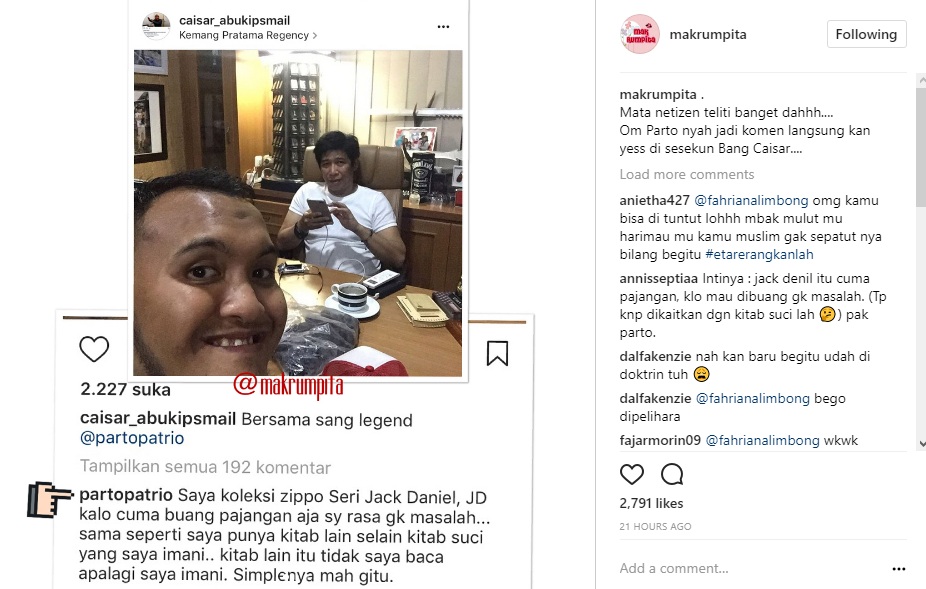Follow the @partopatrio mention link

click(132, 438)
